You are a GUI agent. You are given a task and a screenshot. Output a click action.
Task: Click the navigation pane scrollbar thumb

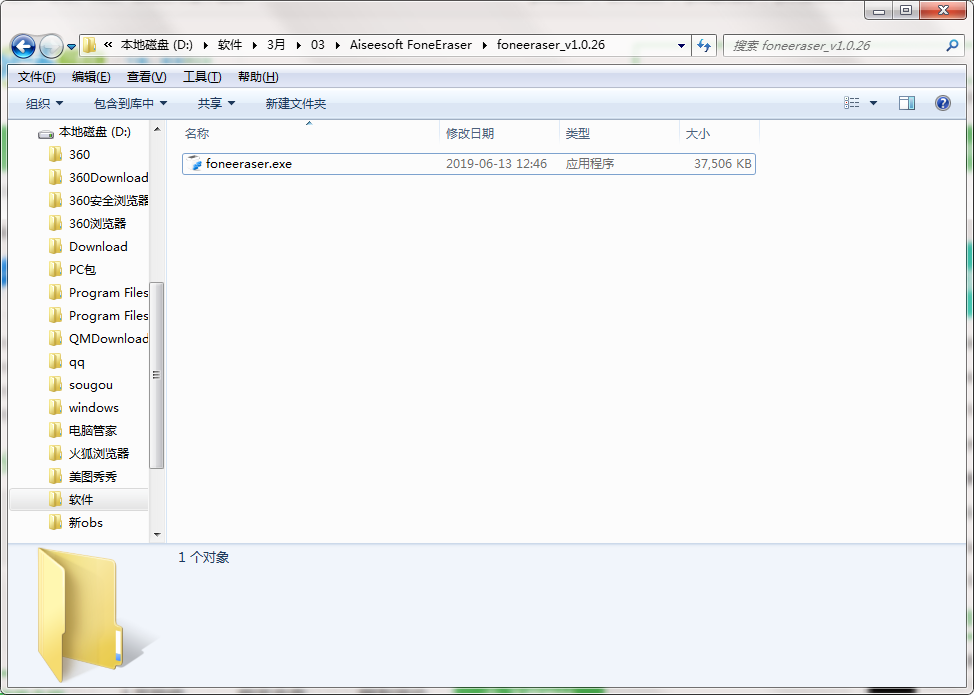coord(157,375)
